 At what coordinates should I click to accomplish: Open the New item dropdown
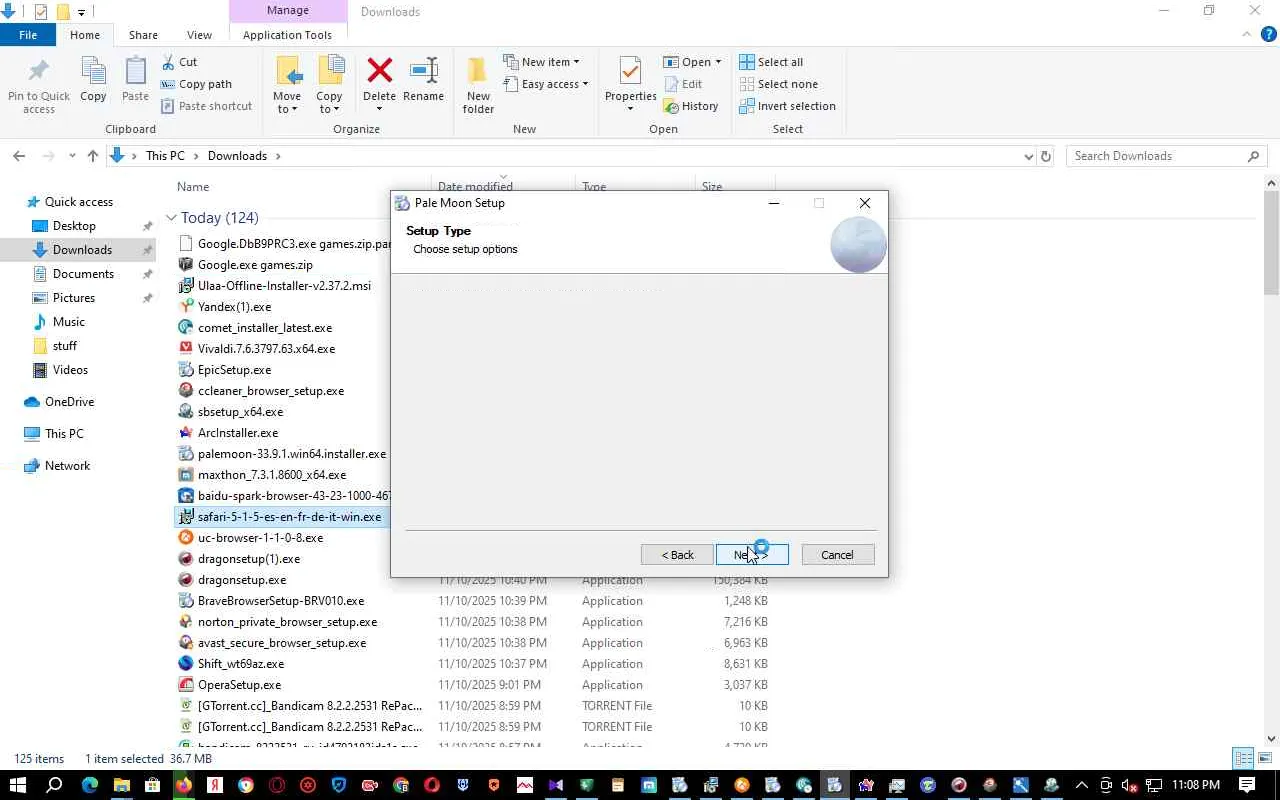pyautogui.click(x=541, y=62)
